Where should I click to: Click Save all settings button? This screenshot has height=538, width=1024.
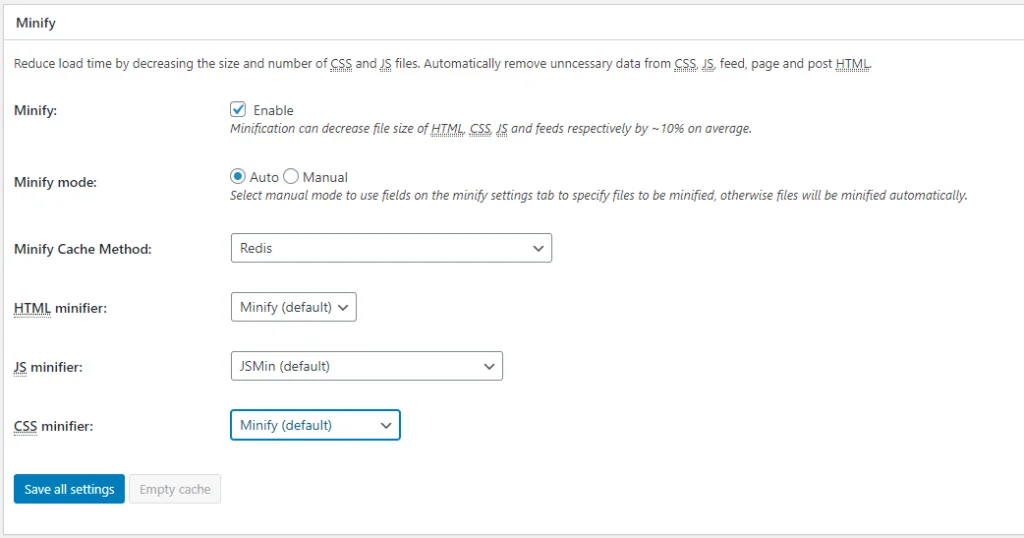click(x=69, y=489)
